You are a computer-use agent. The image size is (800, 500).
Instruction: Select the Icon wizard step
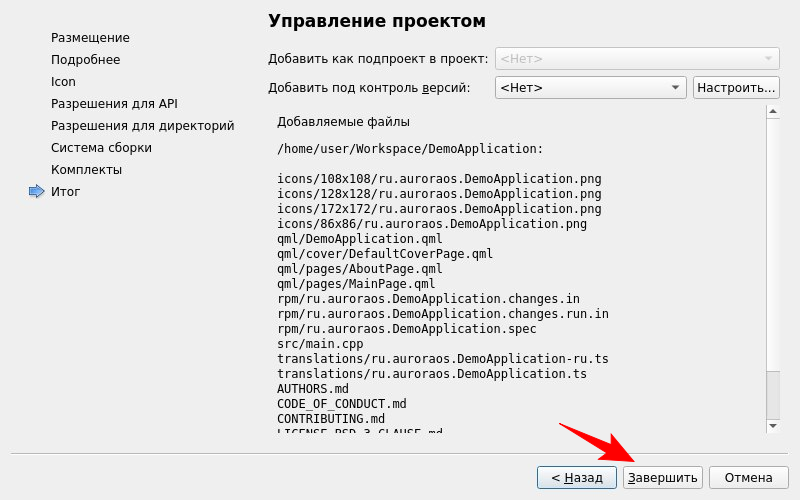(x=63, y=82)
